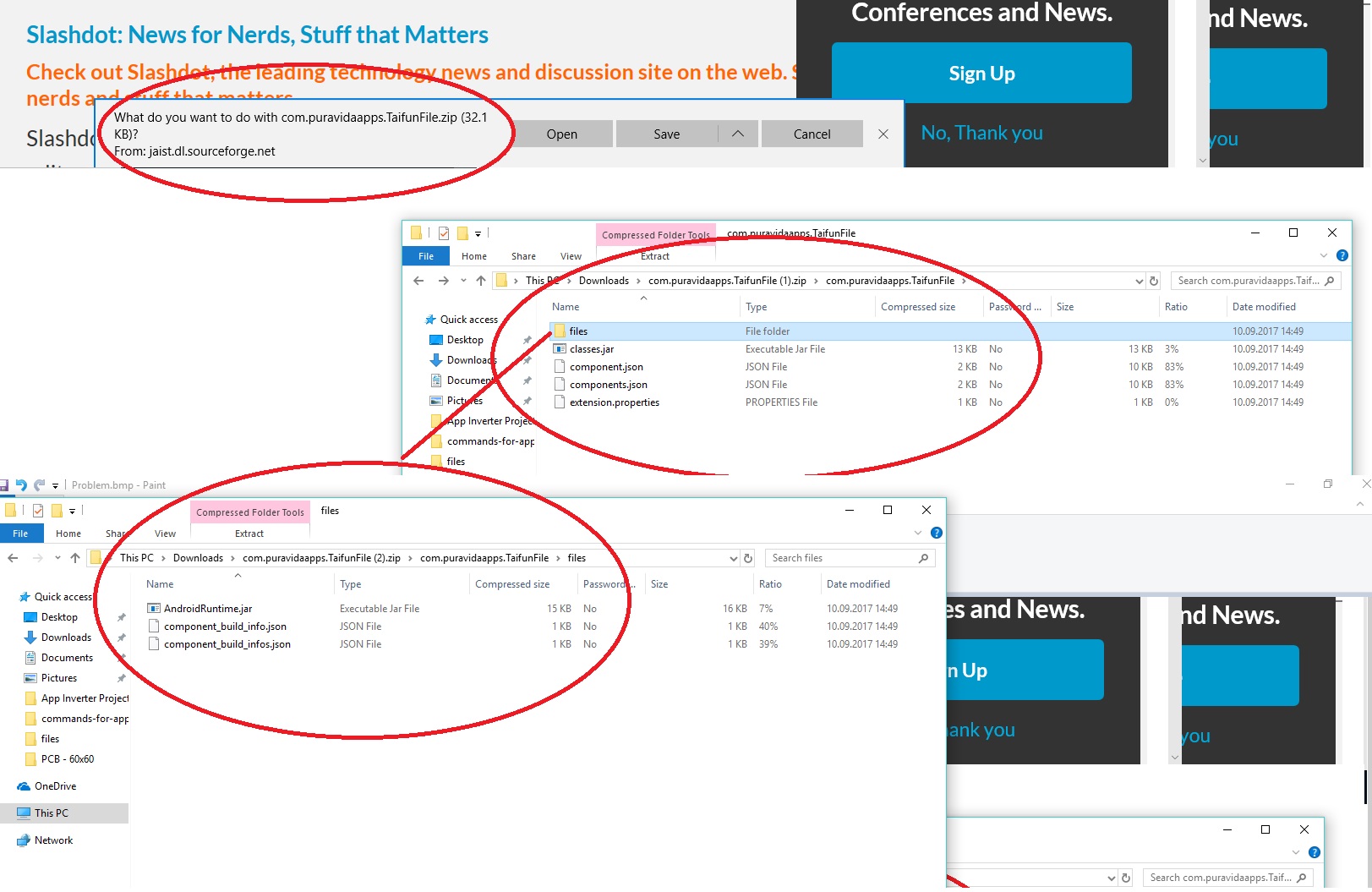Image resolution: width=1372 pixels, height=892 pixels.
Task: Go forward in the TaifunFile Explorer window
Action: point(443,281)
